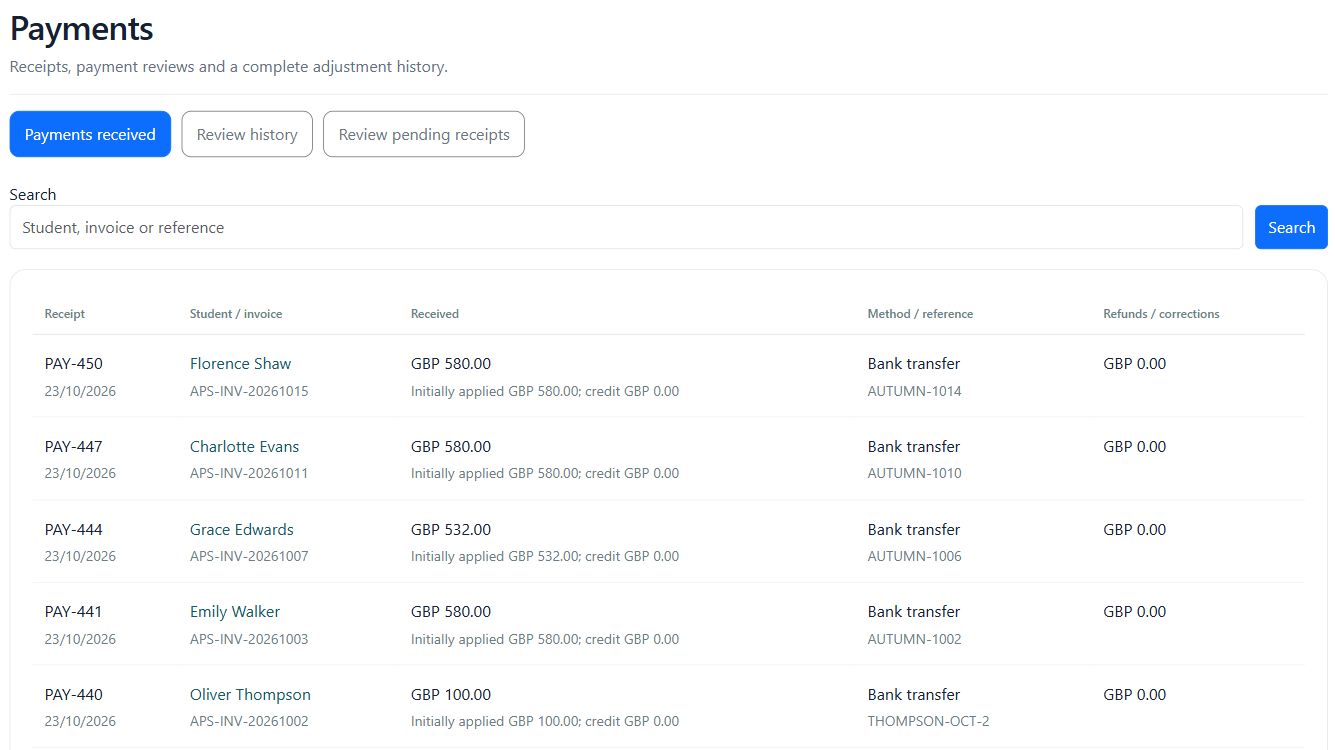The width and height of the screenshot is (1335, 750).
Task: Switch to the Payments received tab
Action: tap(90, 134)
